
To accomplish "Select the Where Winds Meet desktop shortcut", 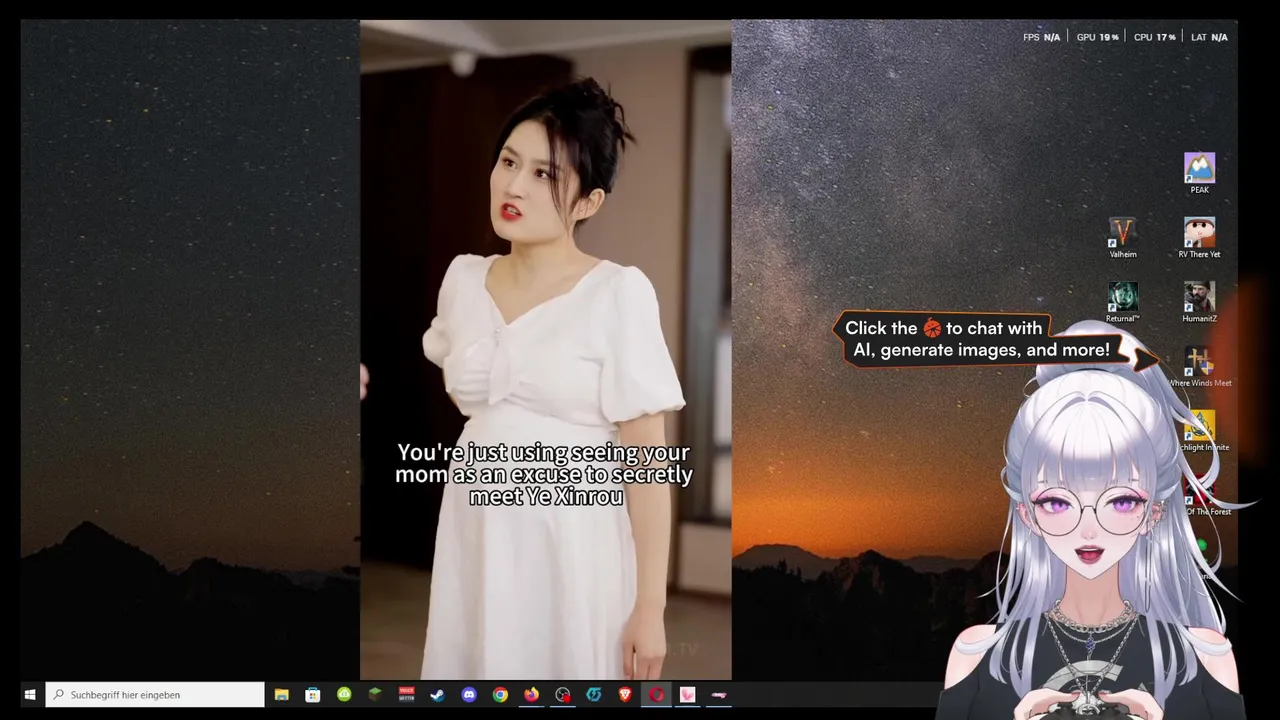I will click(x=1199, y=367).
